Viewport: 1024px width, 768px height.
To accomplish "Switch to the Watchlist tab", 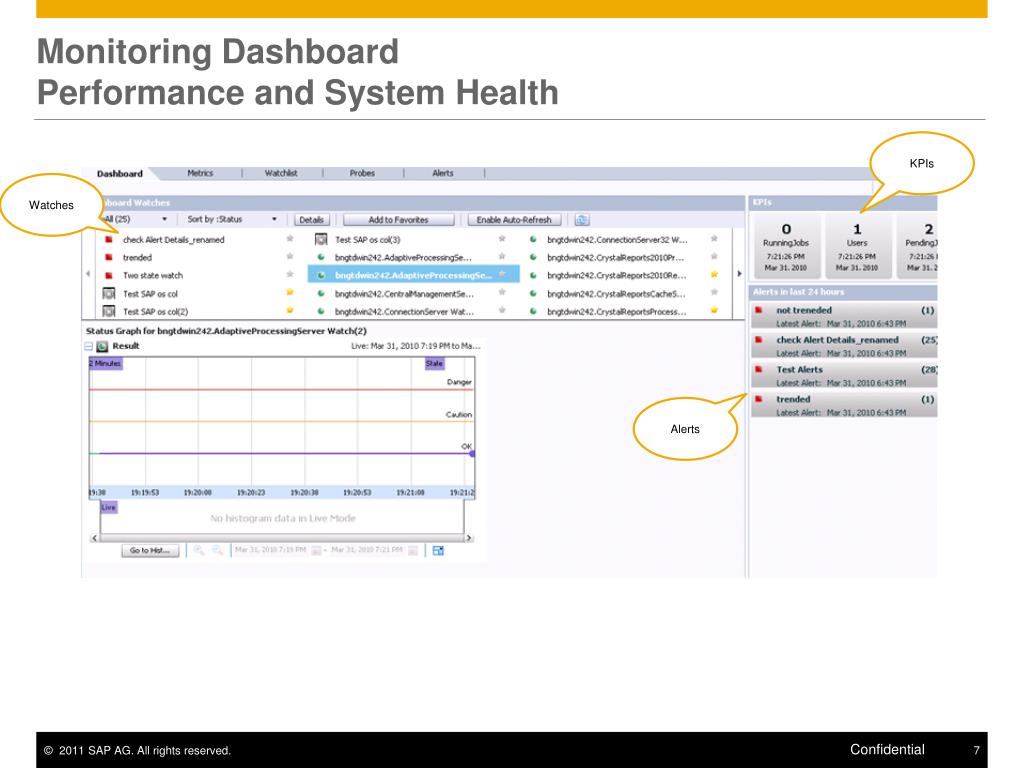I will [281, 173].
